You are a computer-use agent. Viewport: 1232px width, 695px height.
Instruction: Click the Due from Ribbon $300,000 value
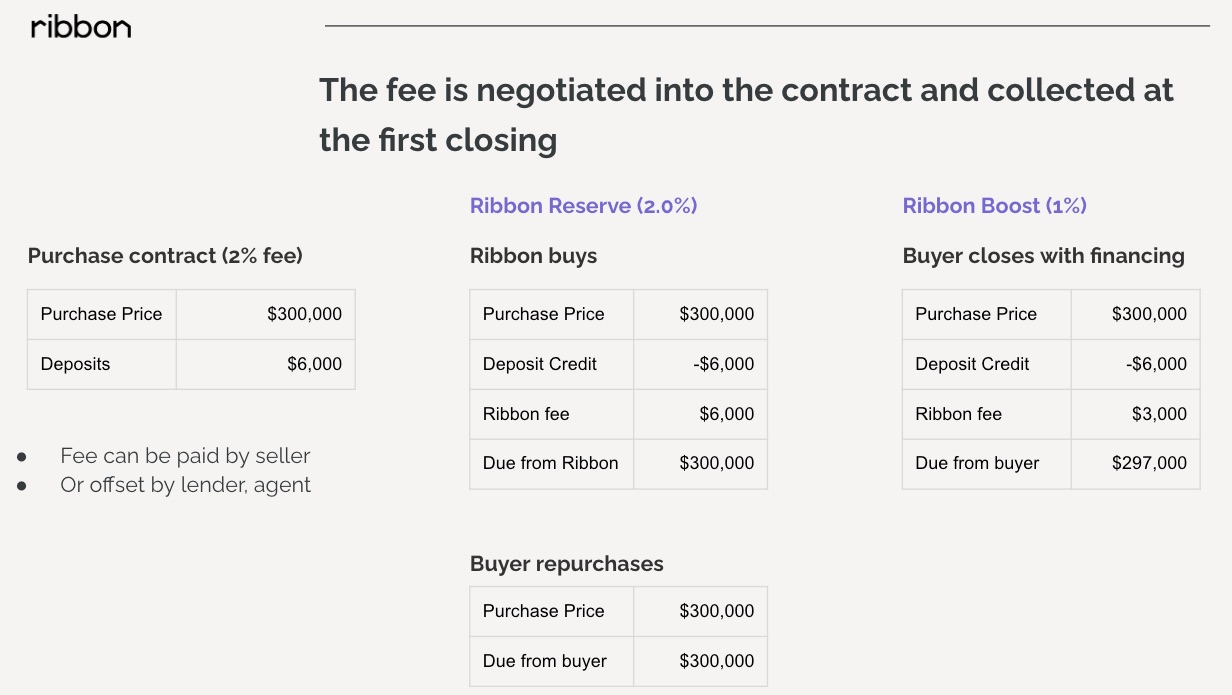point(701,464)
